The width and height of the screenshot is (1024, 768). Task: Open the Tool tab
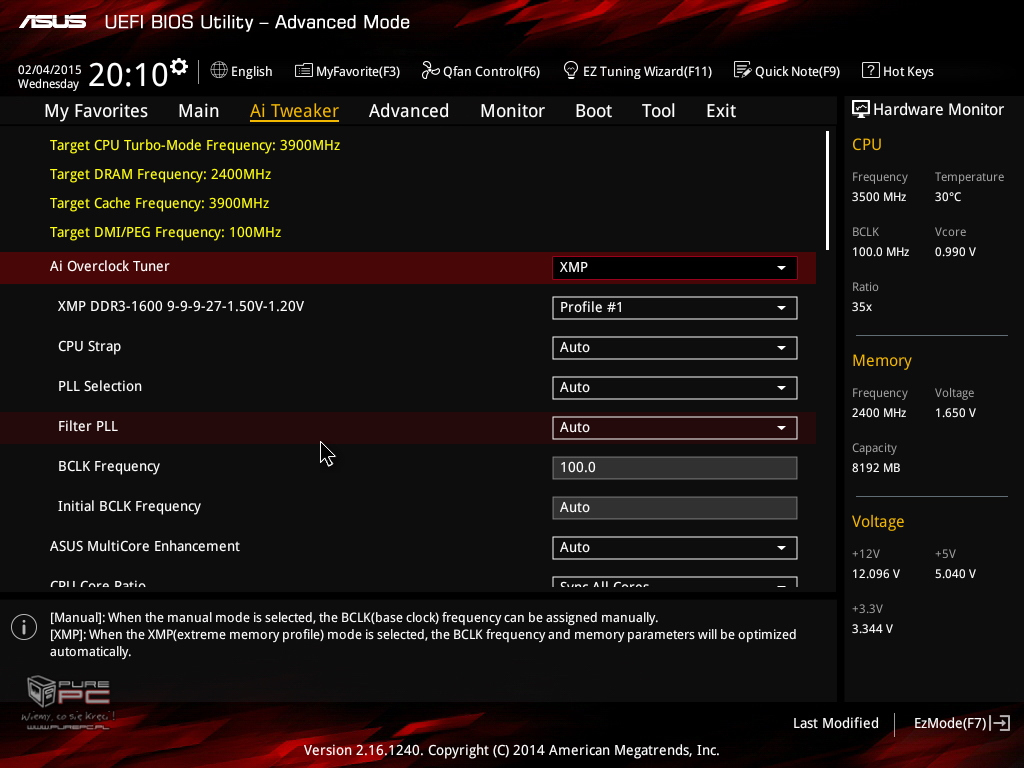[x=658, y=111]
